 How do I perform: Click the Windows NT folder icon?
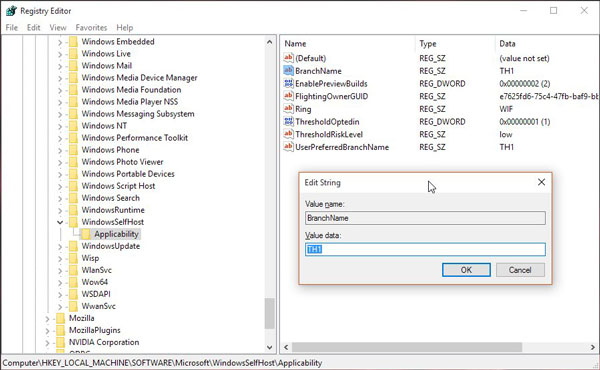(x=73, y=126)
